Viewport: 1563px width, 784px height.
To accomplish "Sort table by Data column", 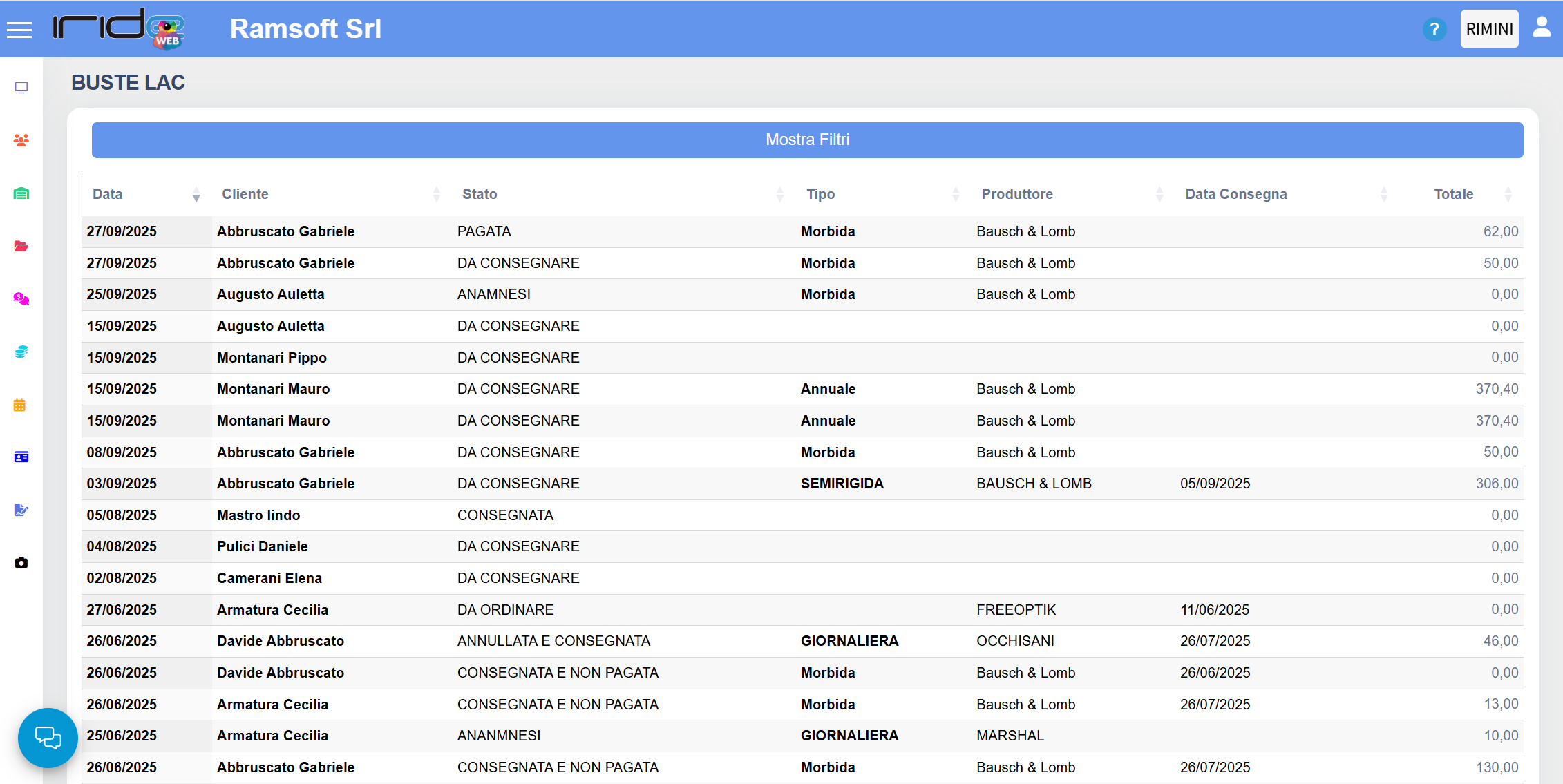I will (x=108, y=194).
